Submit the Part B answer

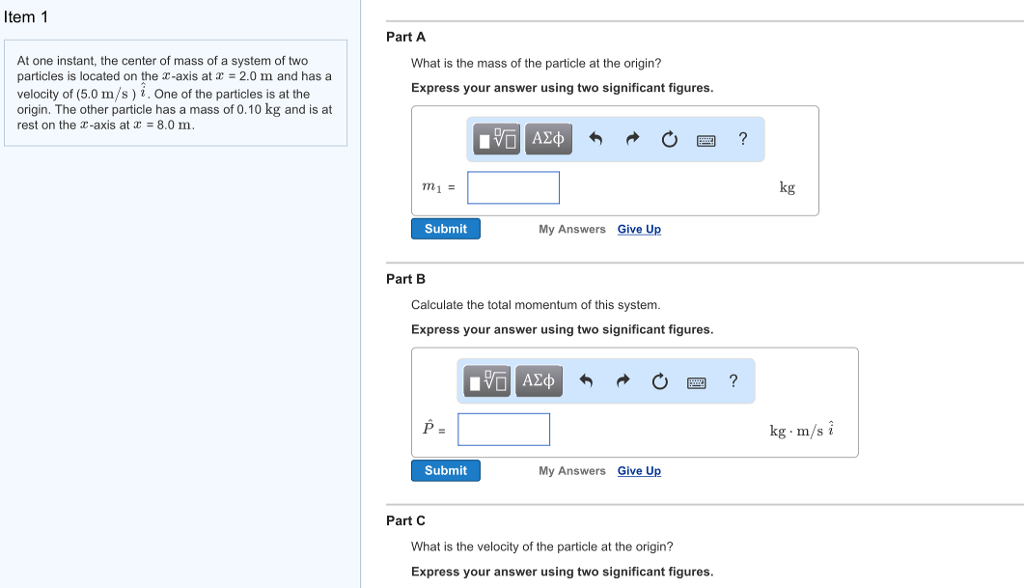[445, 471]
